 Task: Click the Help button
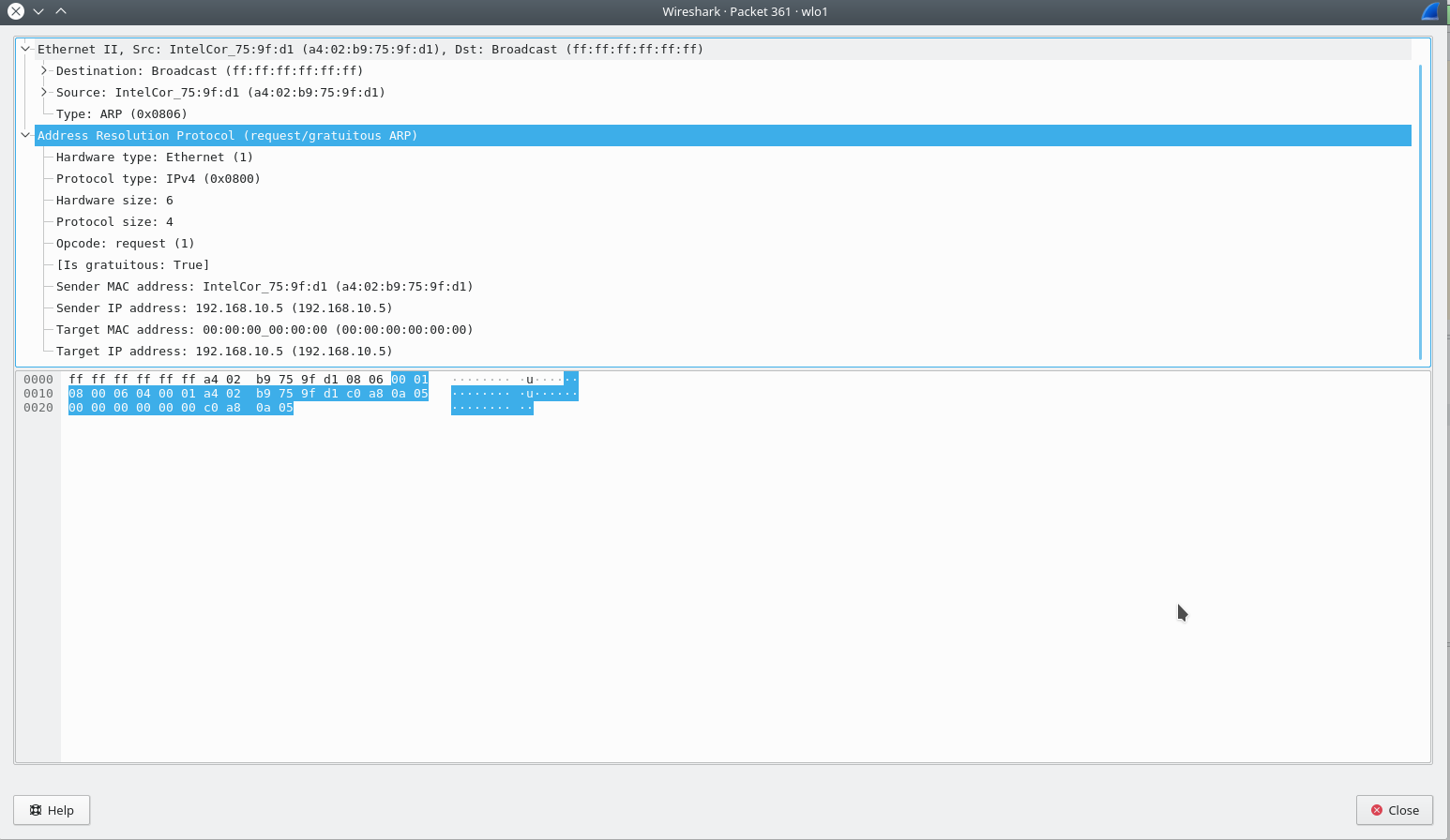tap(52, 810)
